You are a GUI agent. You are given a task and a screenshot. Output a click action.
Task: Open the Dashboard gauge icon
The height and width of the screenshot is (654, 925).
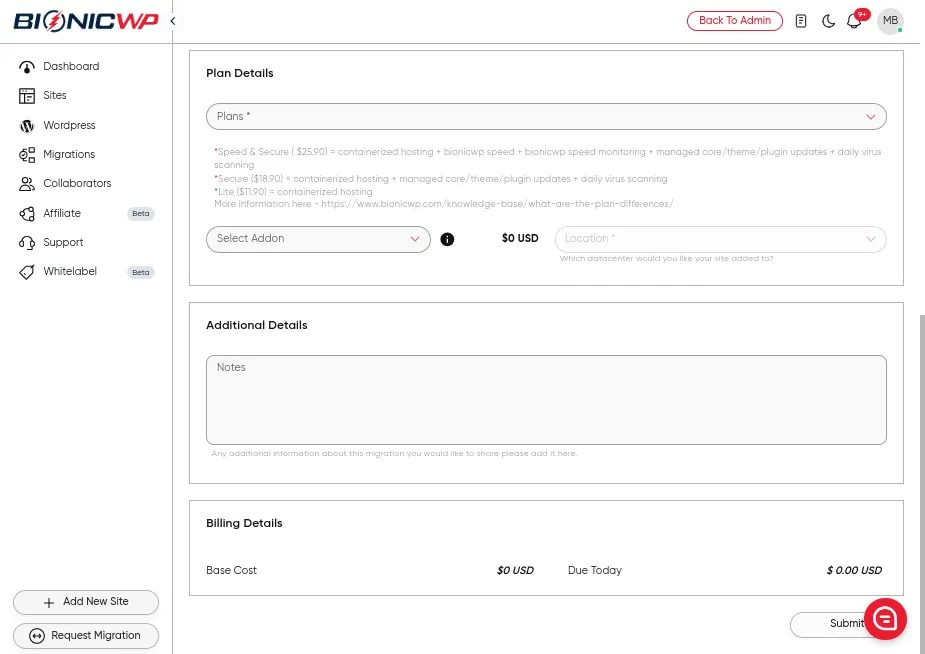[x=27, y=67]
